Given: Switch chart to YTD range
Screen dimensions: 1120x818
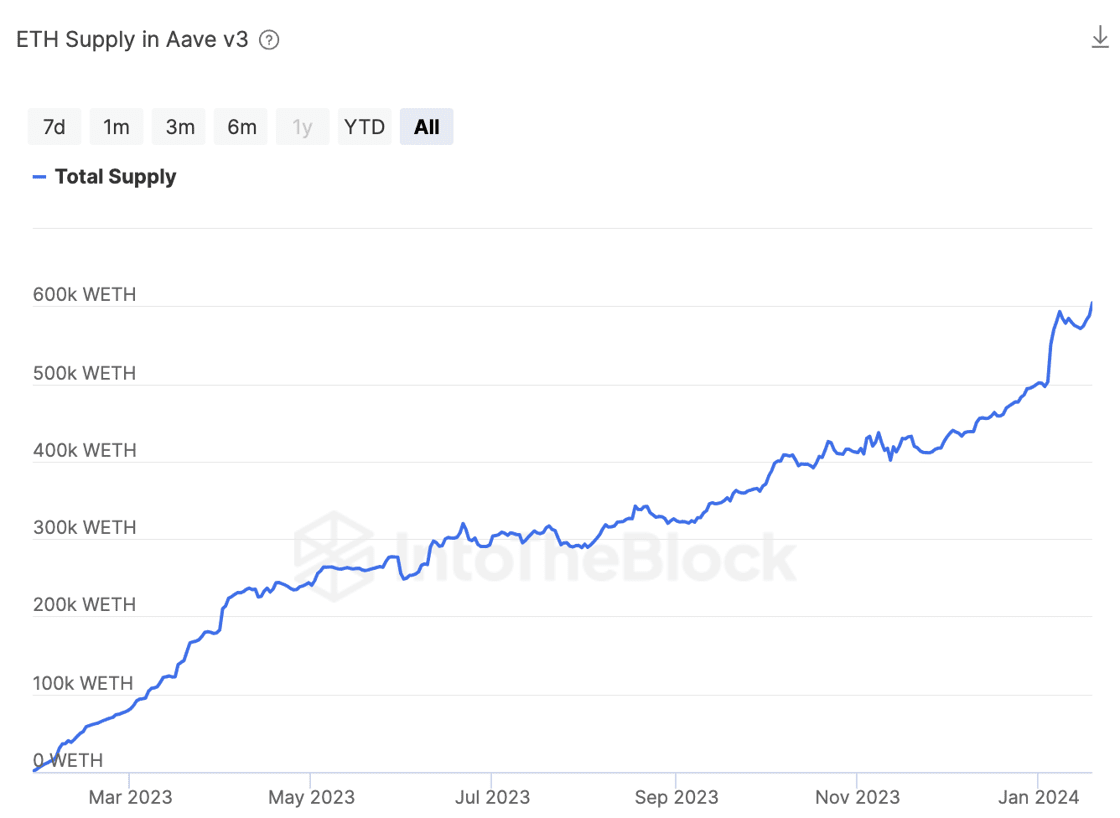Looking at the screenshot, I should pos(364,127).
